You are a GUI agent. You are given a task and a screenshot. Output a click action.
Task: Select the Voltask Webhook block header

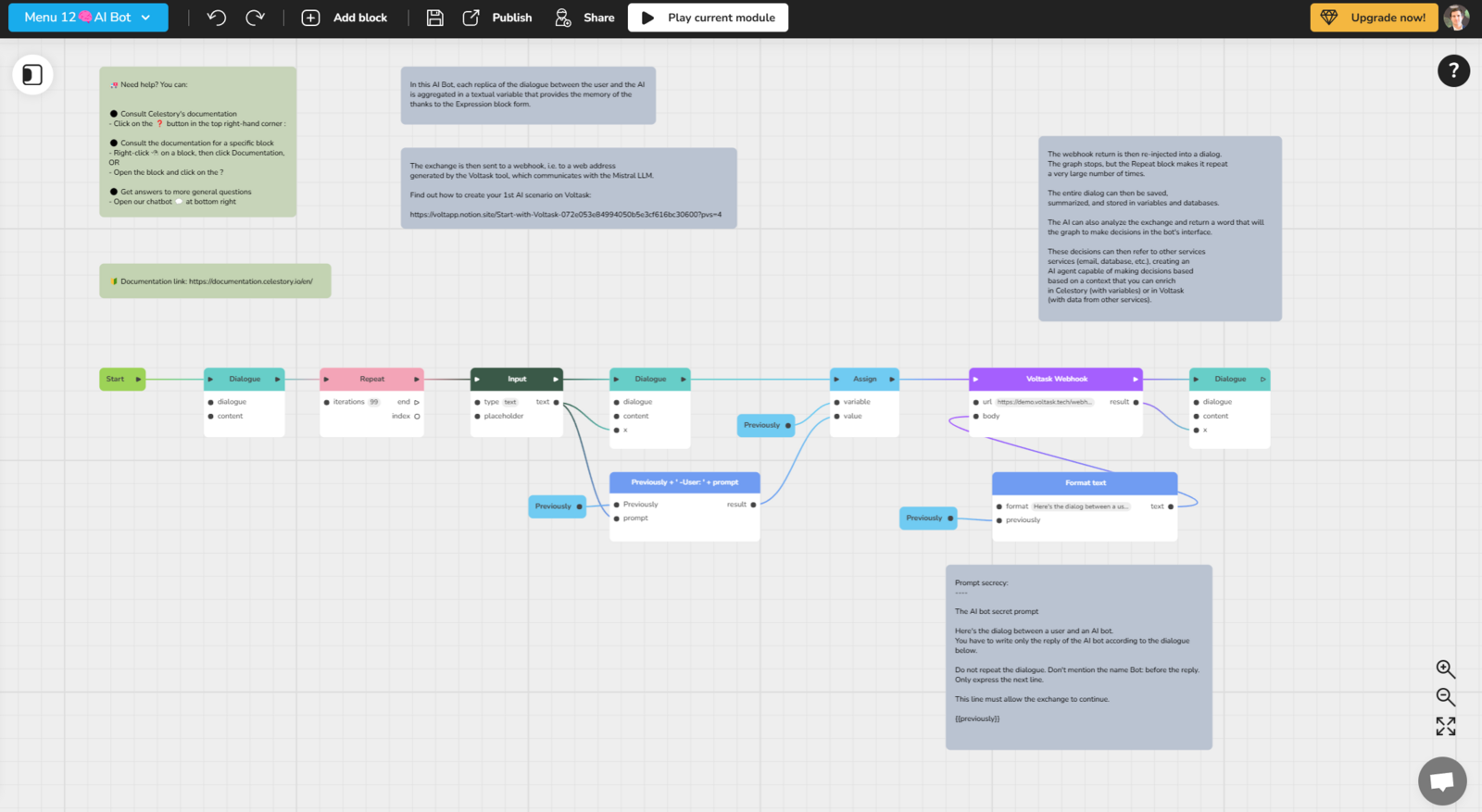pos(1056,379)
